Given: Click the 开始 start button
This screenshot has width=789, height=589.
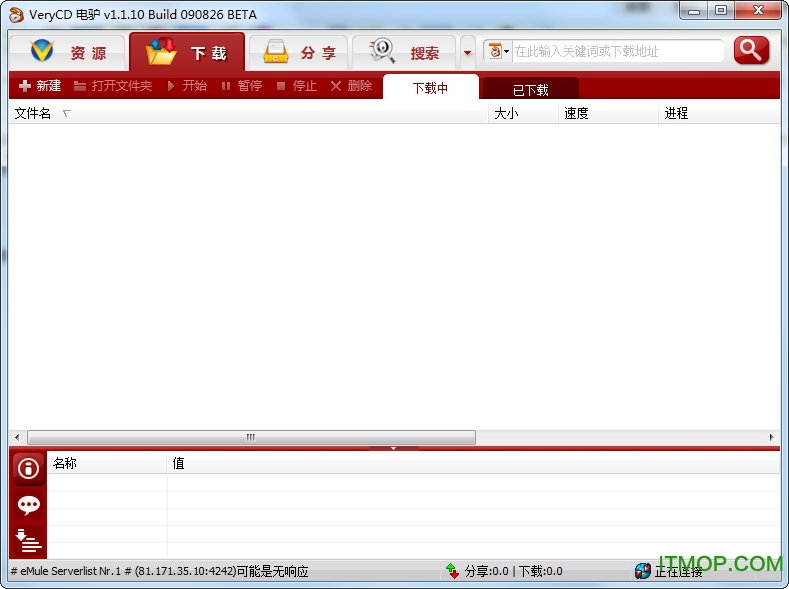Looking at the screenshot, I should pos(187,86).
